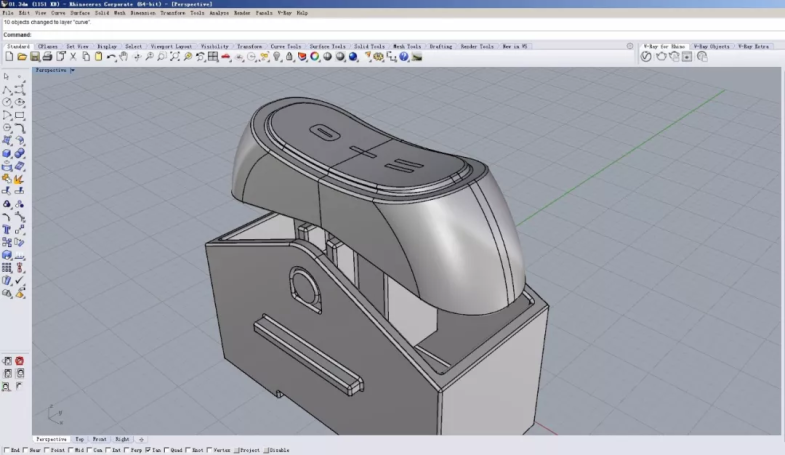Viewport: 785px width, 455px height.
Task: Toggle the Quad osnap checkbox
Action: point(167,451)
